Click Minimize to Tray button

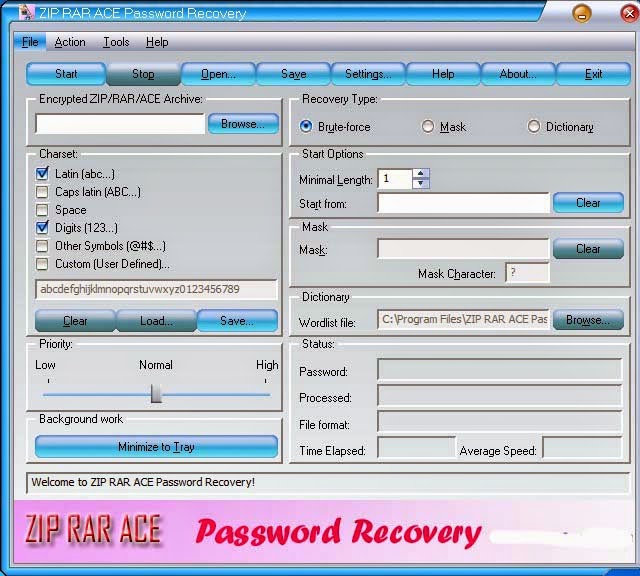[x=156, y=447]
